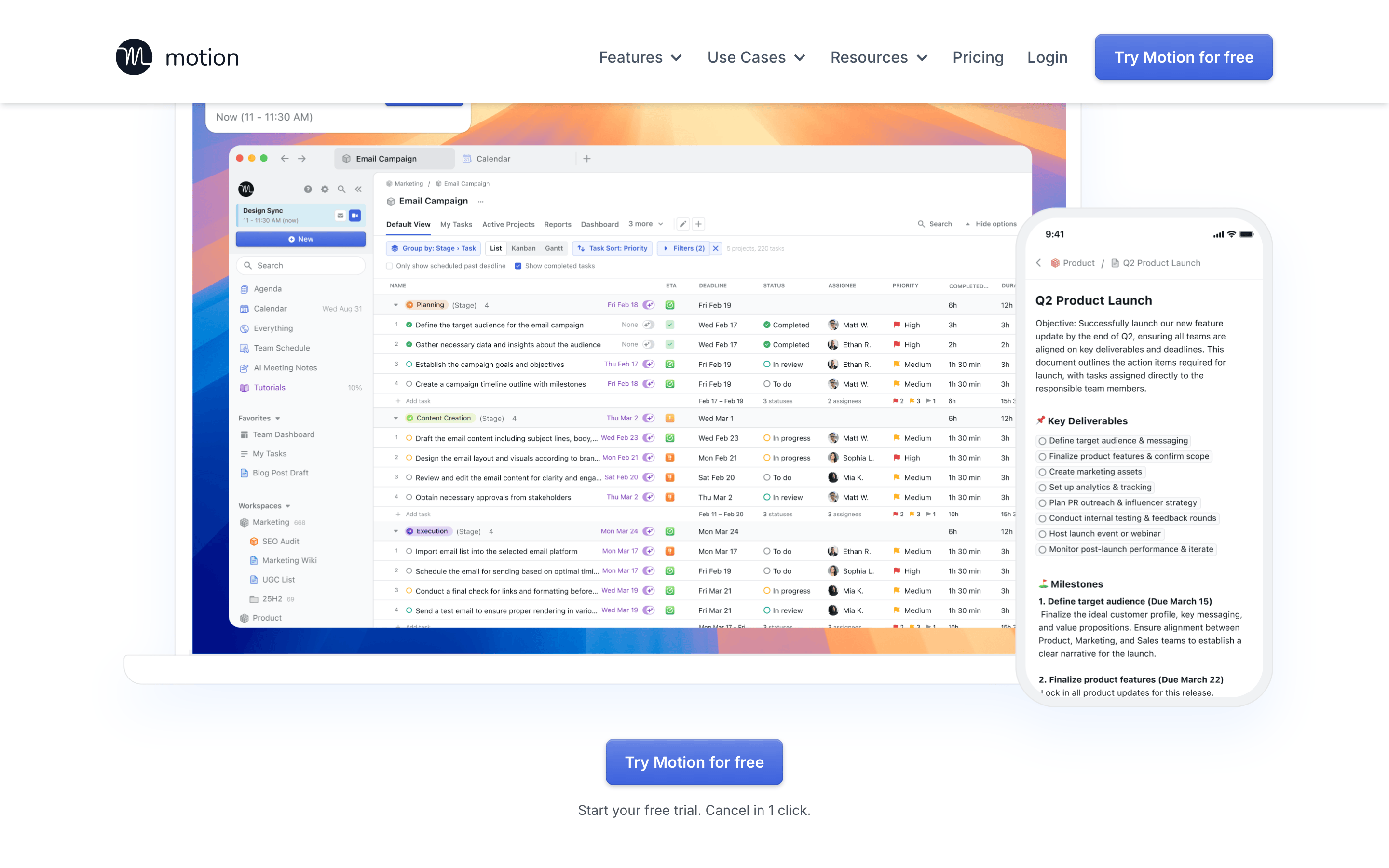Image resolution: width=1389 pixels, height=868 pixels.
Task: Check off 'Create marketing assets' deliverable
Action: 1042,472
